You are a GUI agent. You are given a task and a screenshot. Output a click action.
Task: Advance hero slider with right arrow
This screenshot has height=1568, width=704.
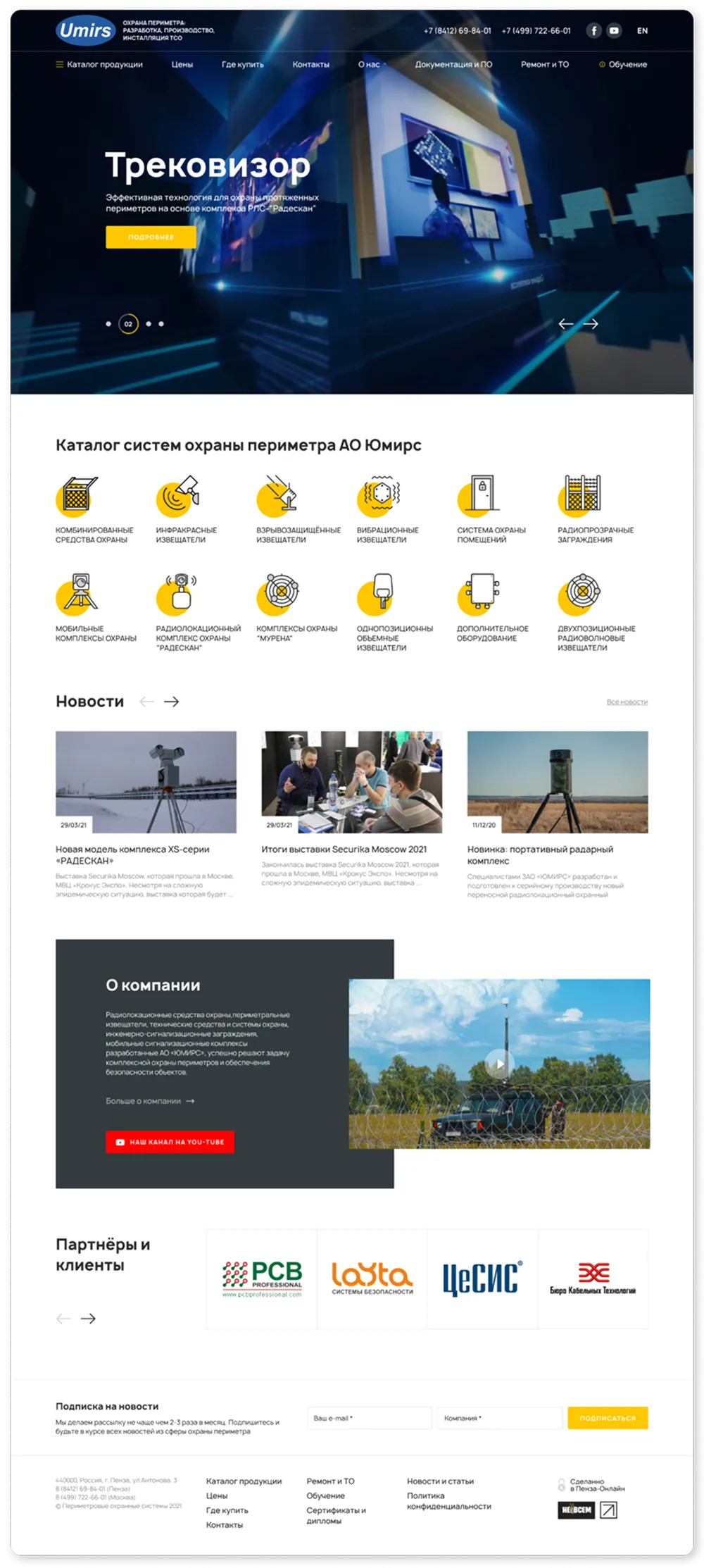point(591,324)
